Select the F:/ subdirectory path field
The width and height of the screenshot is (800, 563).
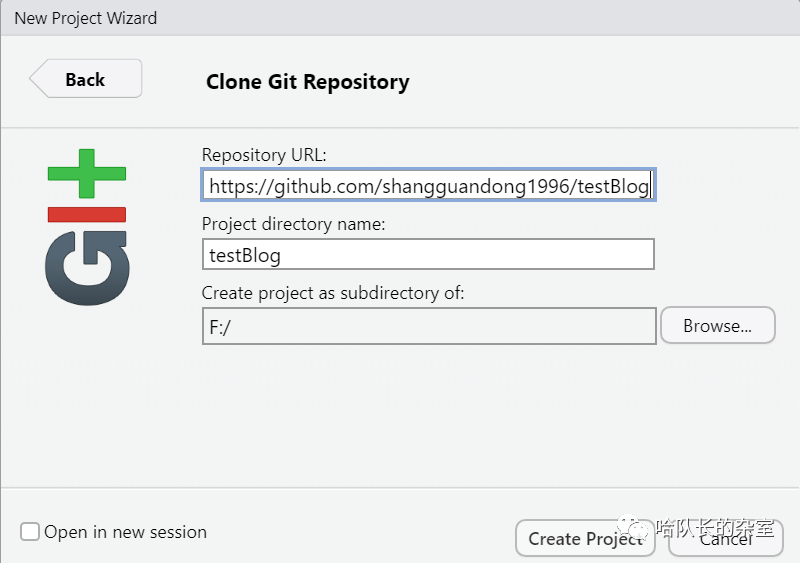pos(429,326)
